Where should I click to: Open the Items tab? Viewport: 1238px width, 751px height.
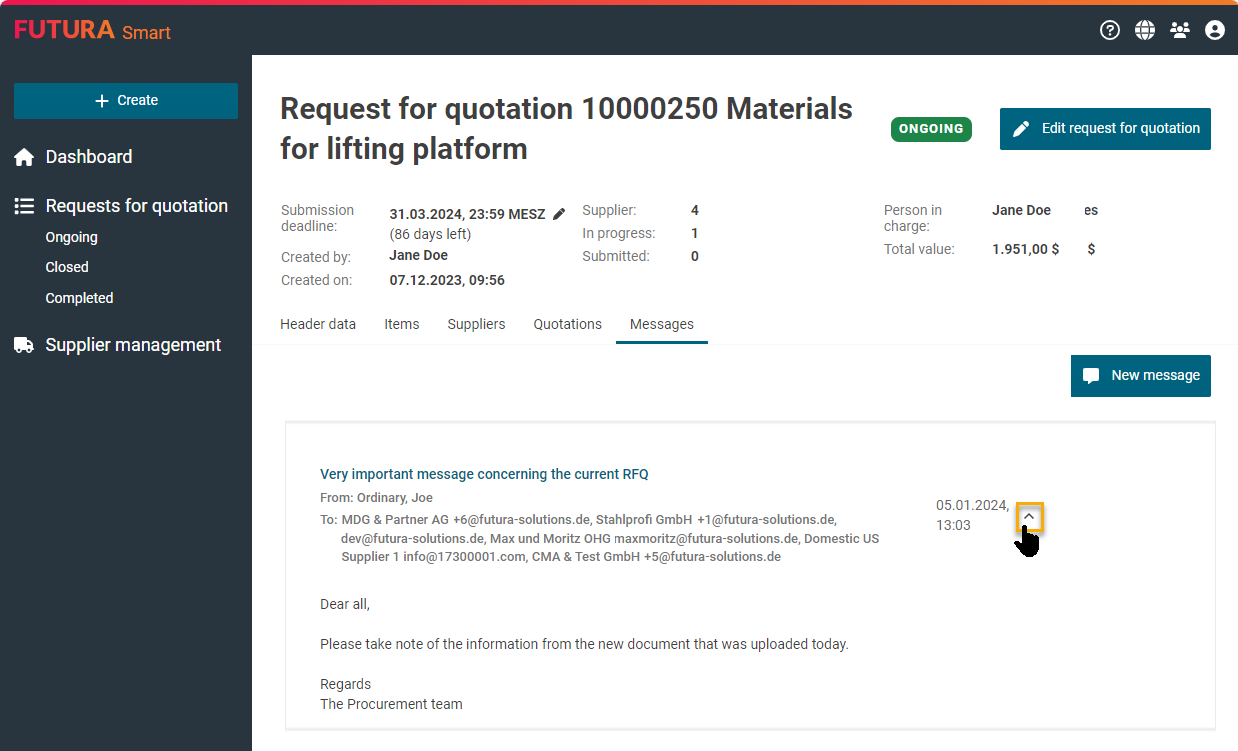coord(402,324)
